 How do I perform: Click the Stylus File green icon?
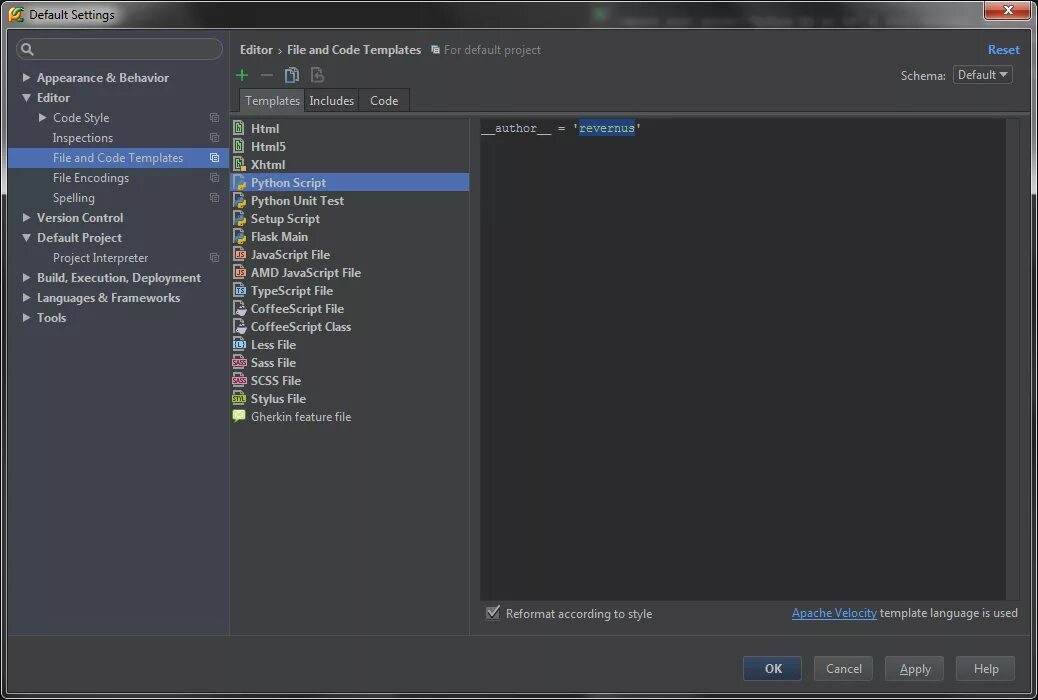click(x=239, y=399)
